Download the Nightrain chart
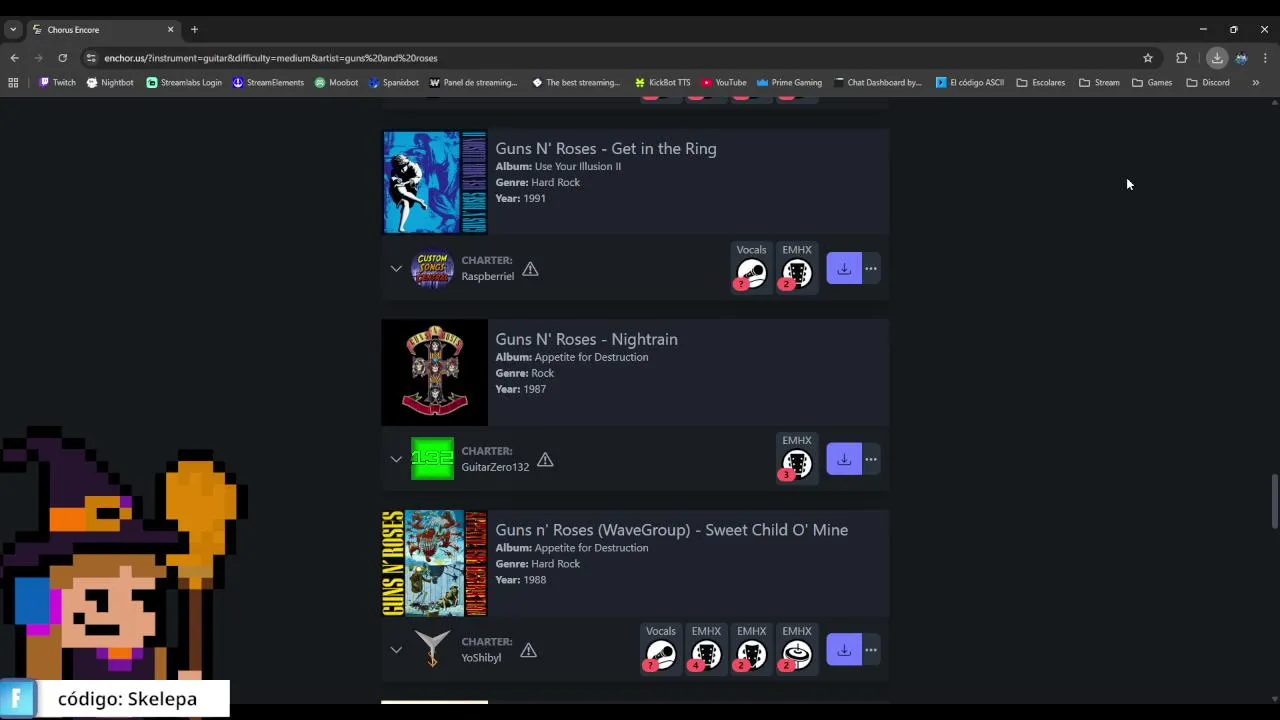The image size is (1280, 720). coord(844,459)
